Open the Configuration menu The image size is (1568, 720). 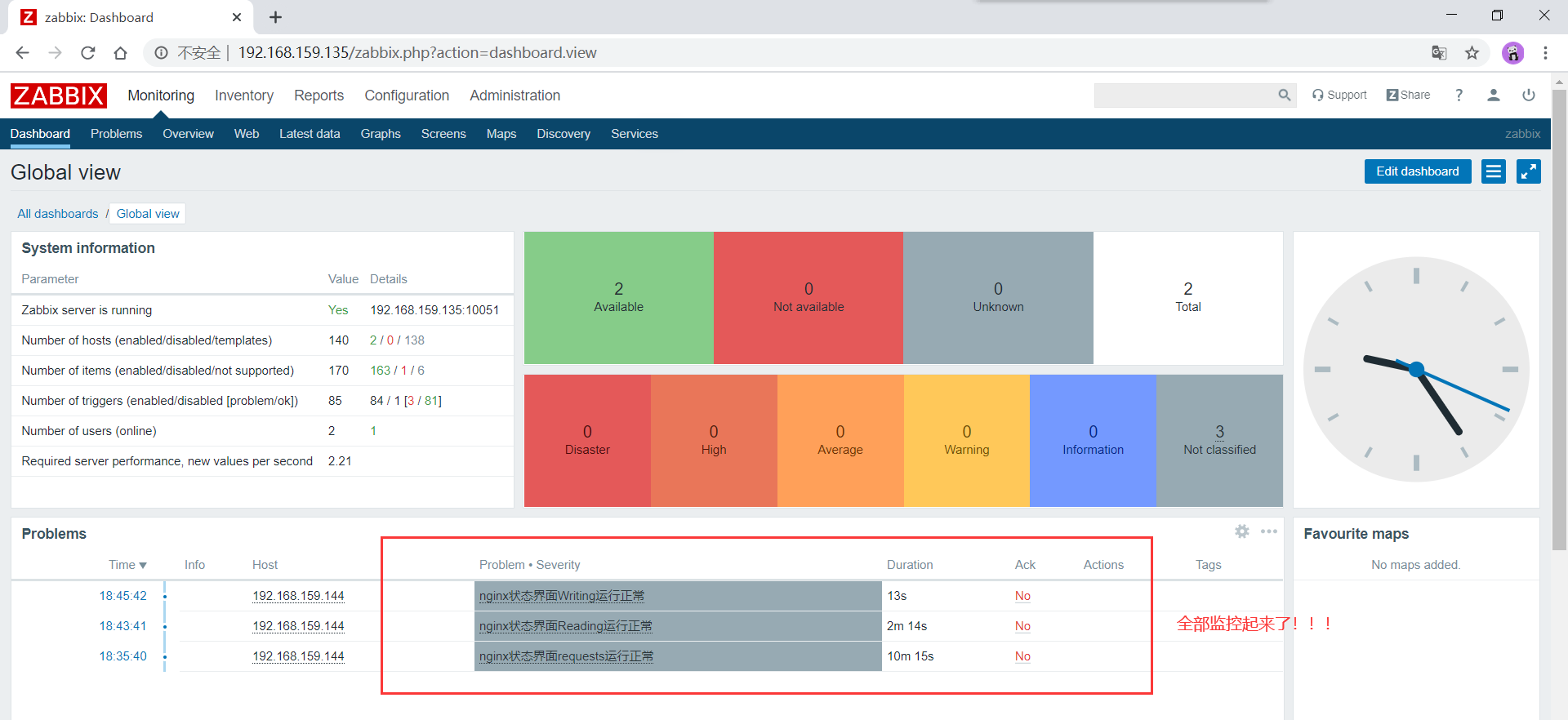[407, 96]
